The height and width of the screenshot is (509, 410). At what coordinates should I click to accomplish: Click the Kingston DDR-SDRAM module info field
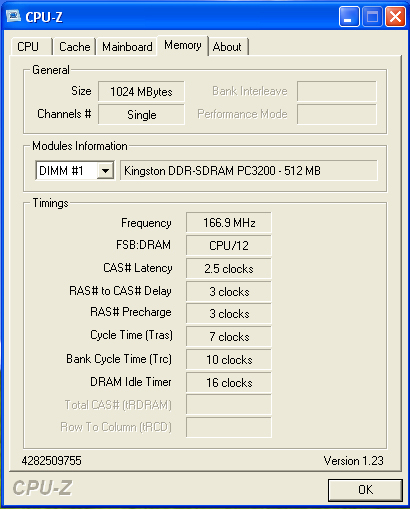249,171
